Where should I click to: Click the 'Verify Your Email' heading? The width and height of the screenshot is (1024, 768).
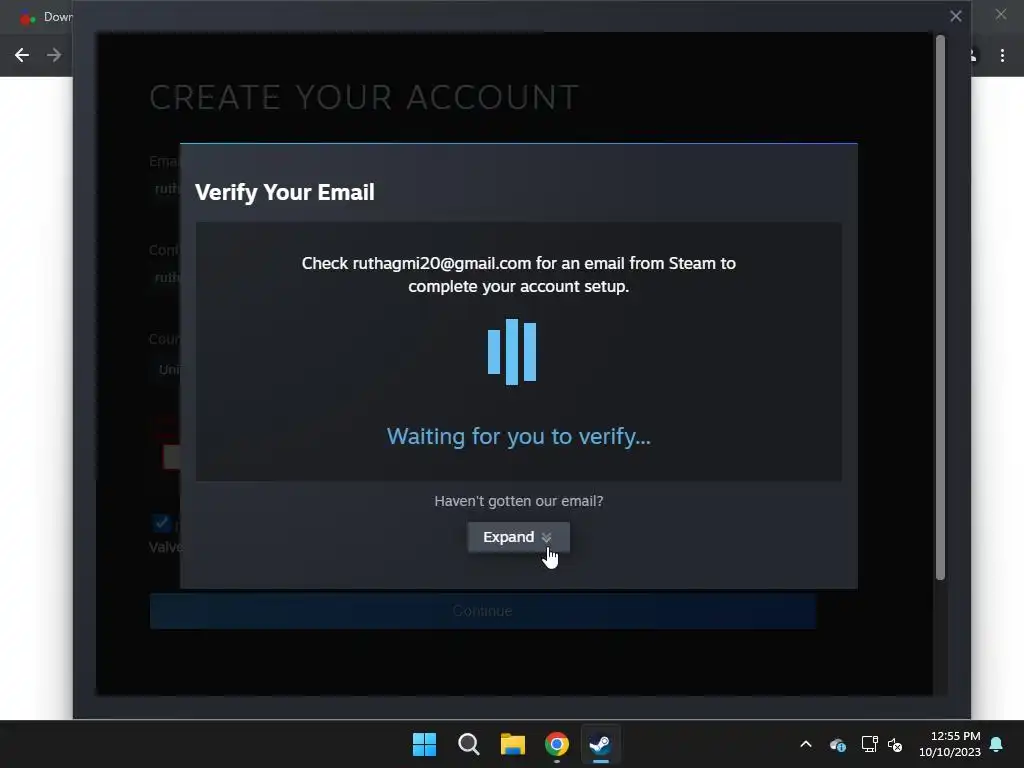click(x=285, y=192)
